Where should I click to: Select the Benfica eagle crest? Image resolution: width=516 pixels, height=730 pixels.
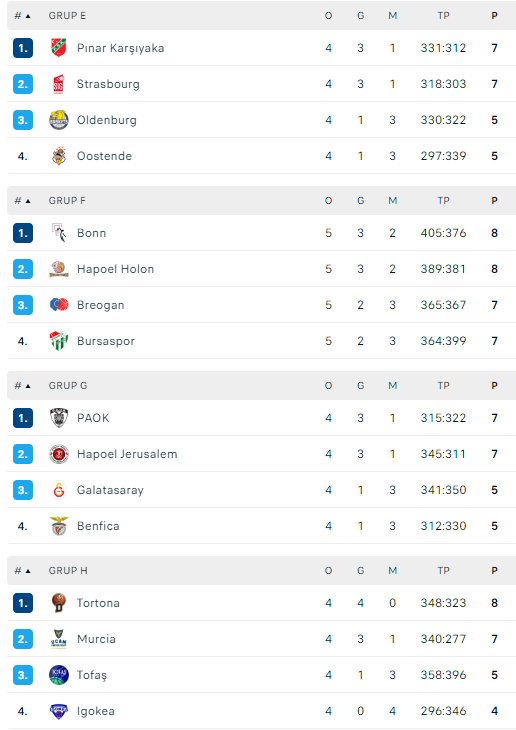point(59,526)
